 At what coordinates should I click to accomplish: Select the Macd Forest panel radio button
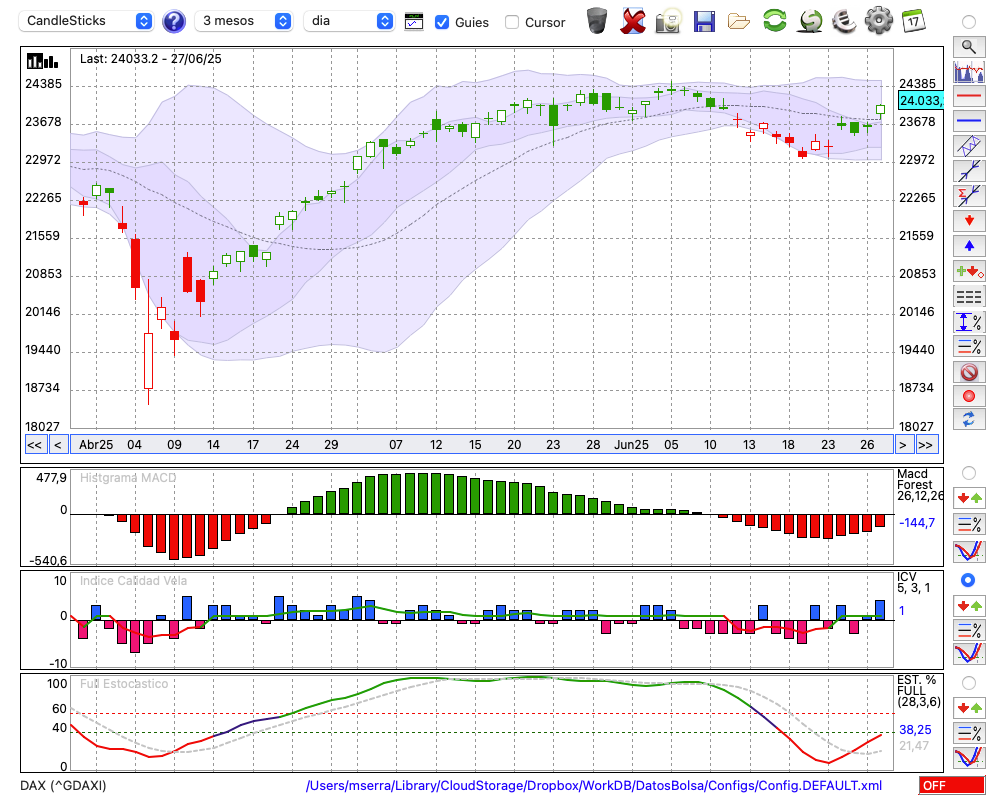[x=969, y=473]
